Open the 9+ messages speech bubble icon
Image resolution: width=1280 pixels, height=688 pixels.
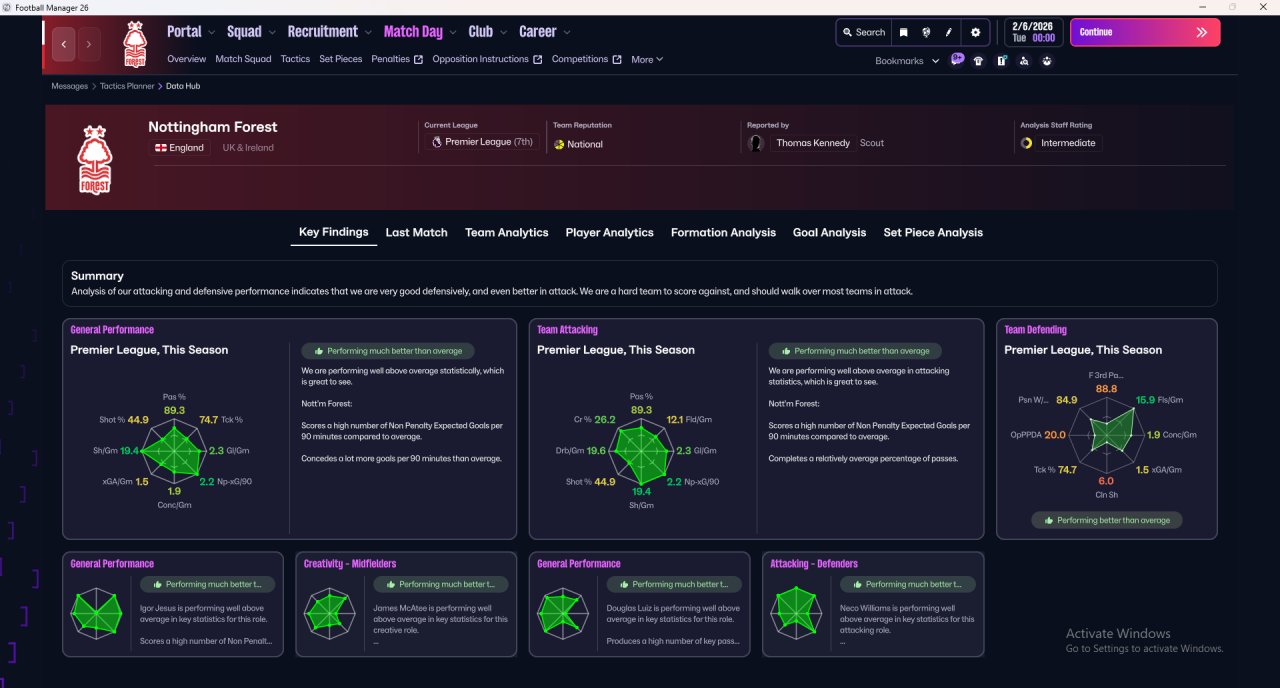[957, 60]
